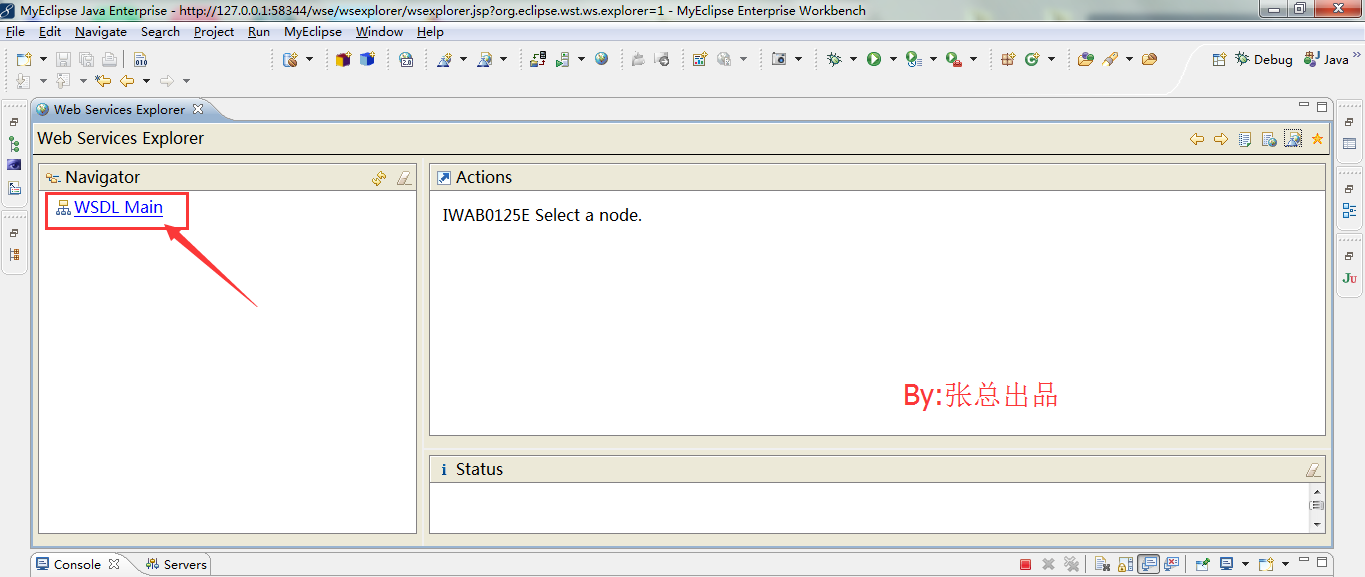Screen dimensions: 1365x577
Task: Open the File menu
Action: [15, 32]
